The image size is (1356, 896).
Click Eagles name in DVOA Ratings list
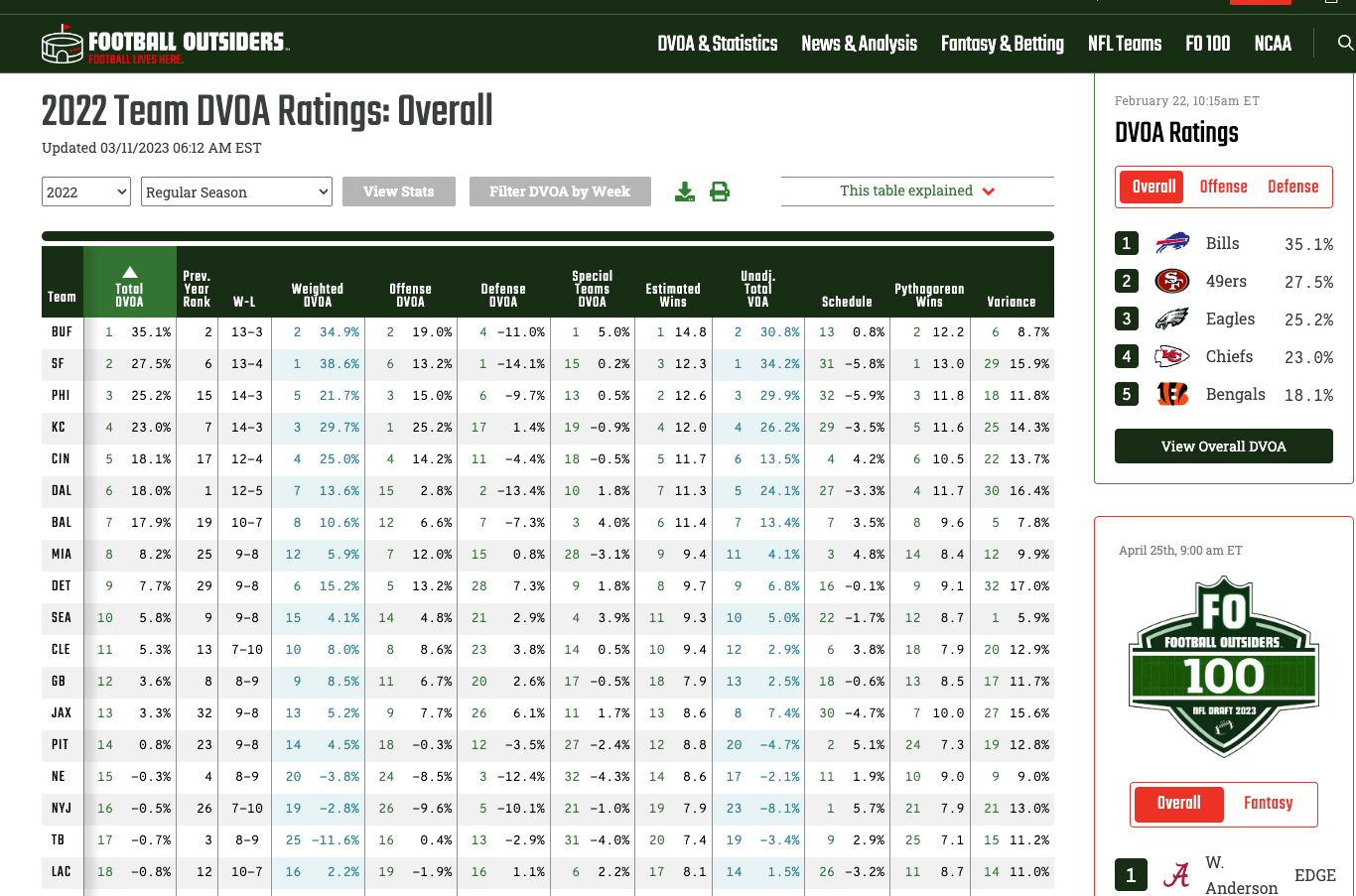tap(1230, 319)
